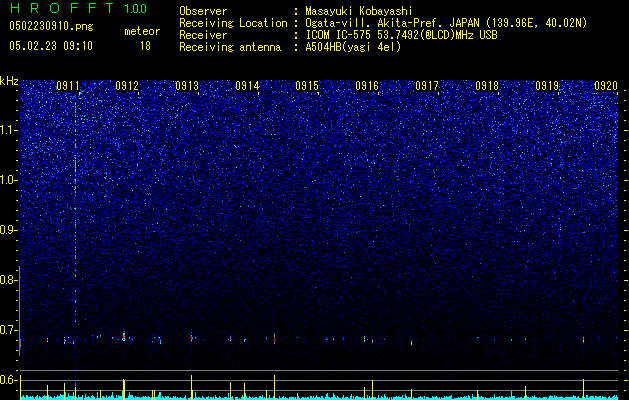Click the 0914 time axis label
The image size is (629, 400).
click(x=247, y=86)
